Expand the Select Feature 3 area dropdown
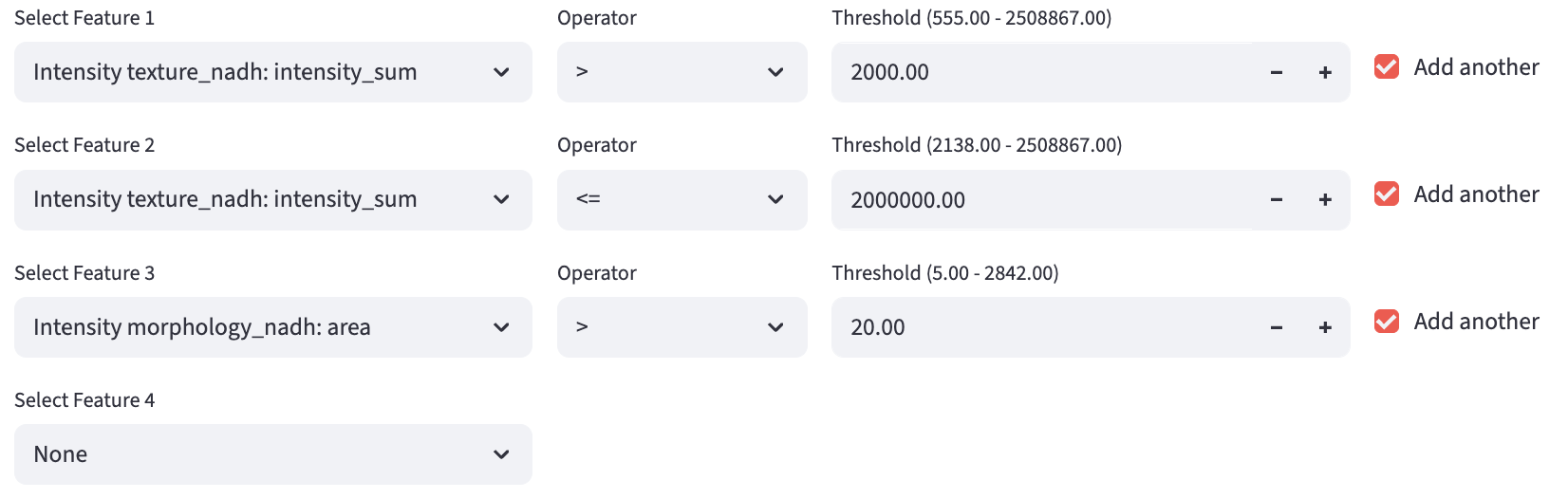The height and width of the screenshot is (499, 1568). (272, 327)
